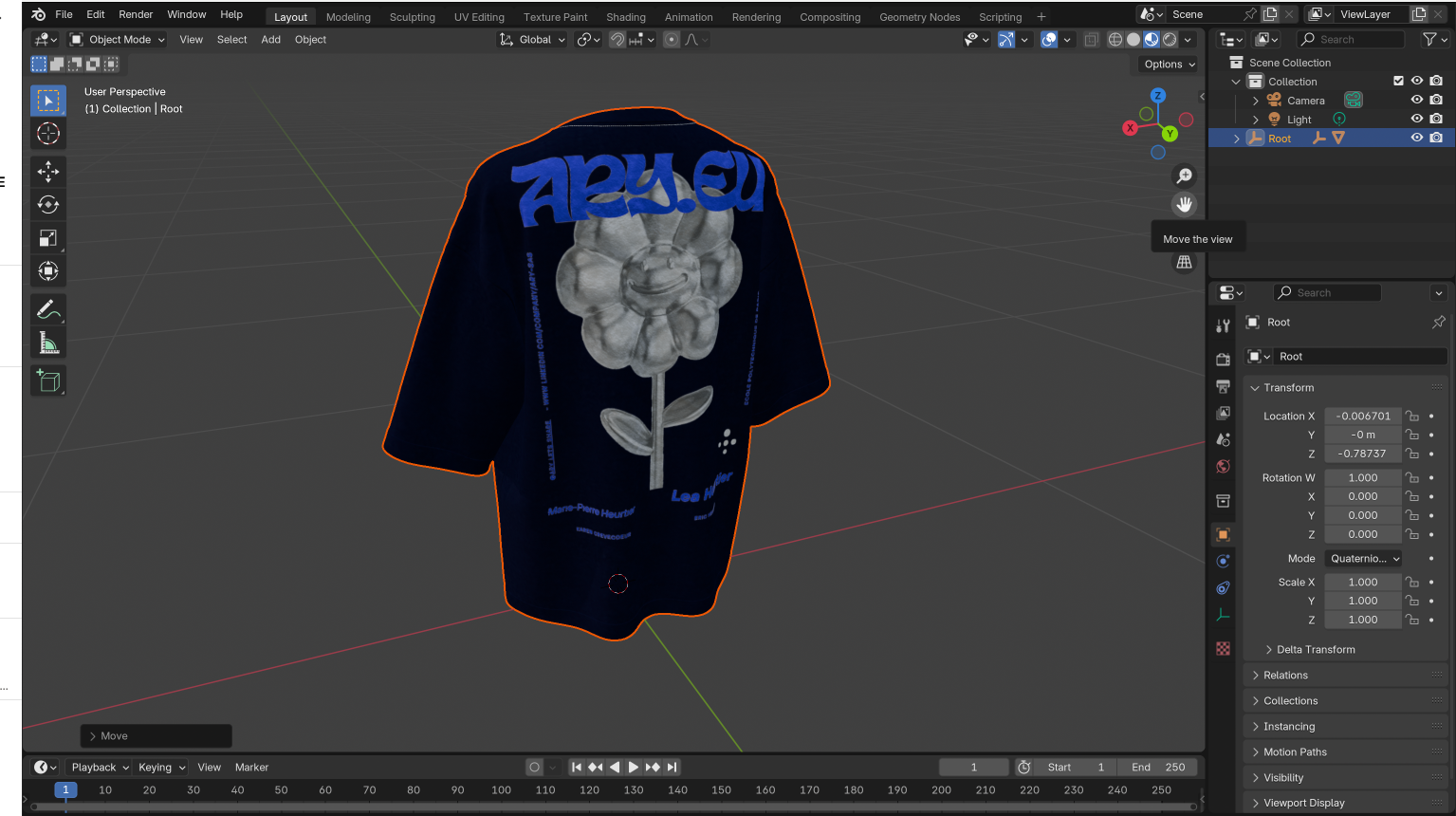Click the Move the view hand icon

(1185, 204)
